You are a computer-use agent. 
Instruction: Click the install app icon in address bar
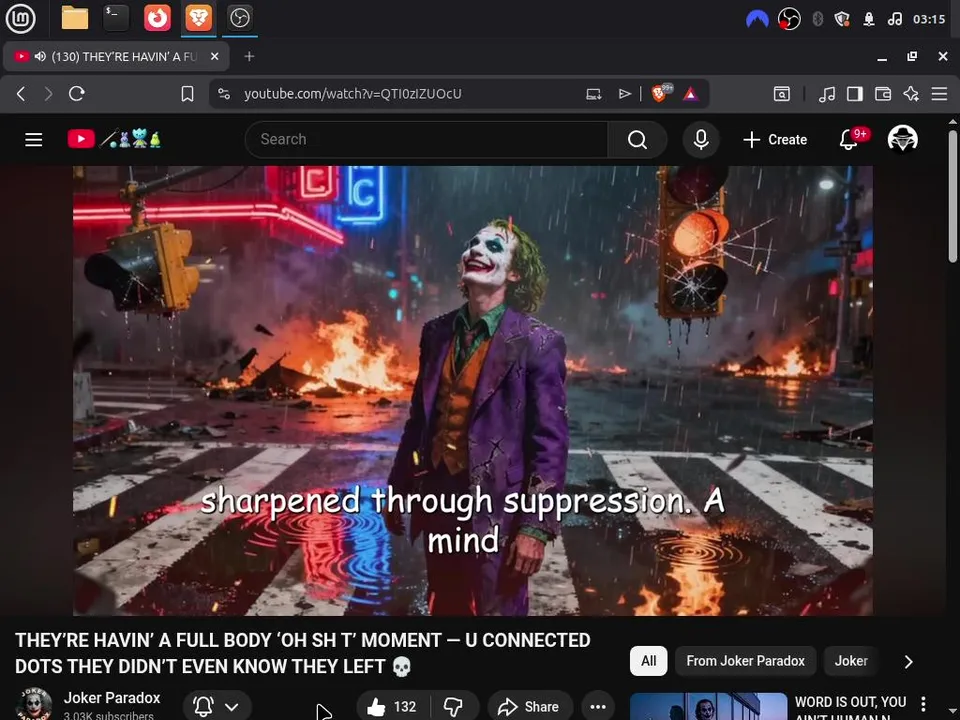click(593, 94)
